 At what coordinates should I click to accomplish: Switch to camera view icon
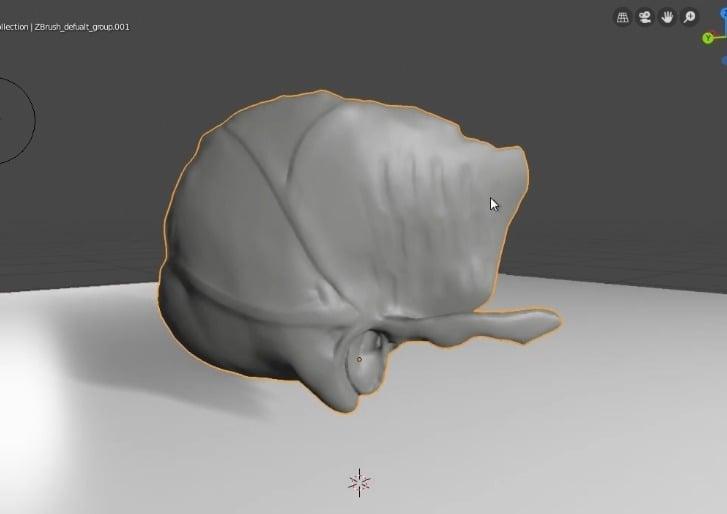pos(645,18)
